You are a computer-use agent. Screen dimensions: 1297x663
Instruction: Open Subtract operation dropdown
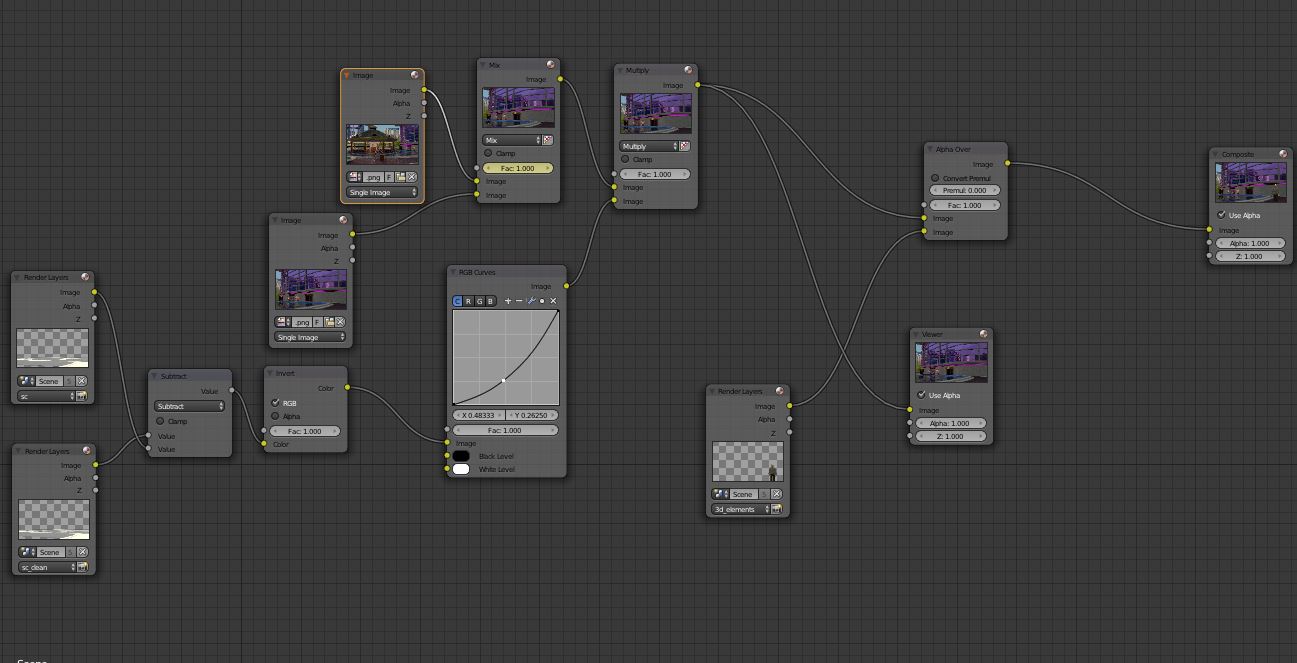(x=190, y=406)
